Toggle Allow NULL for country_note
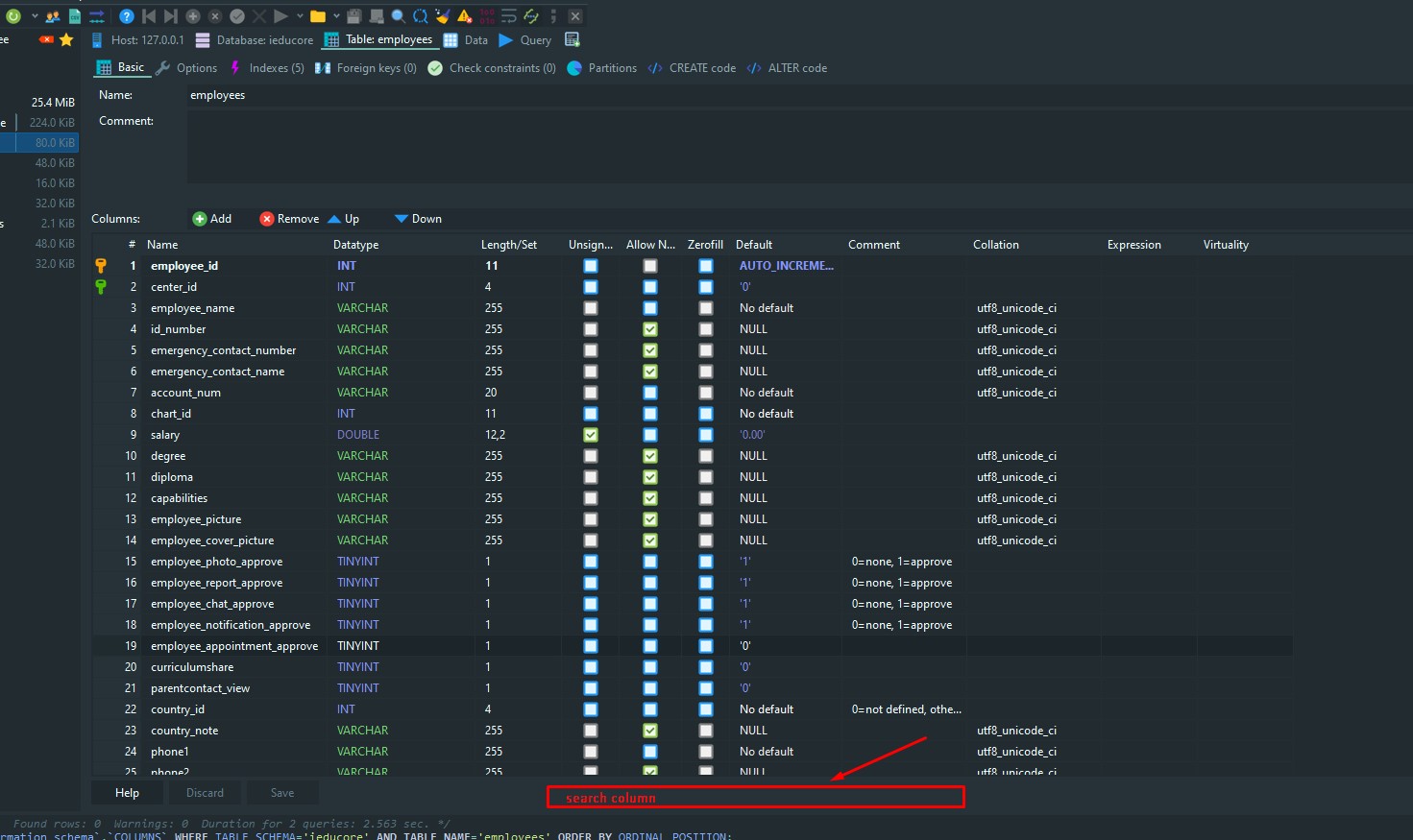 [650, 731]
